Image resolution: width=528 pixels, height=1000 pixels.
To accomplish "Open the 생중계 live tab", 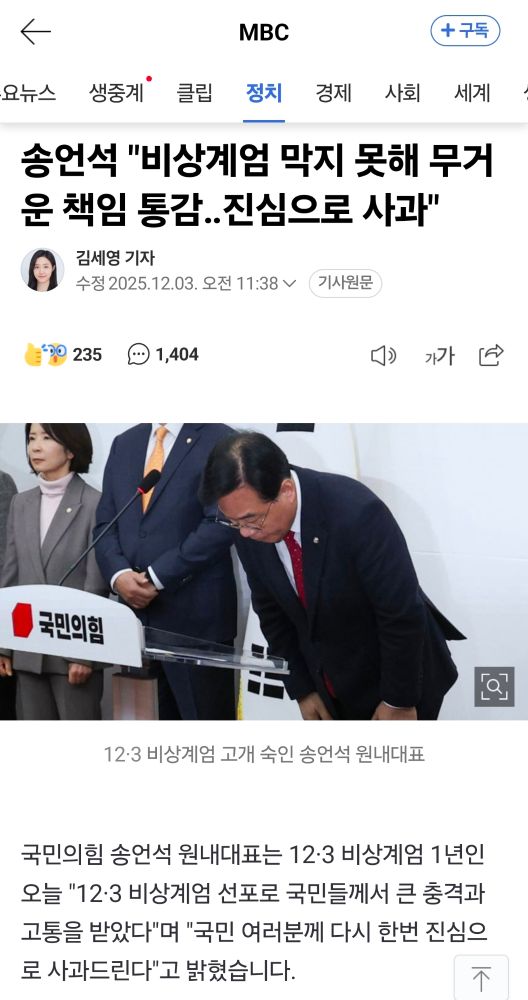I will pyautogui.click(x=116, y=93).
